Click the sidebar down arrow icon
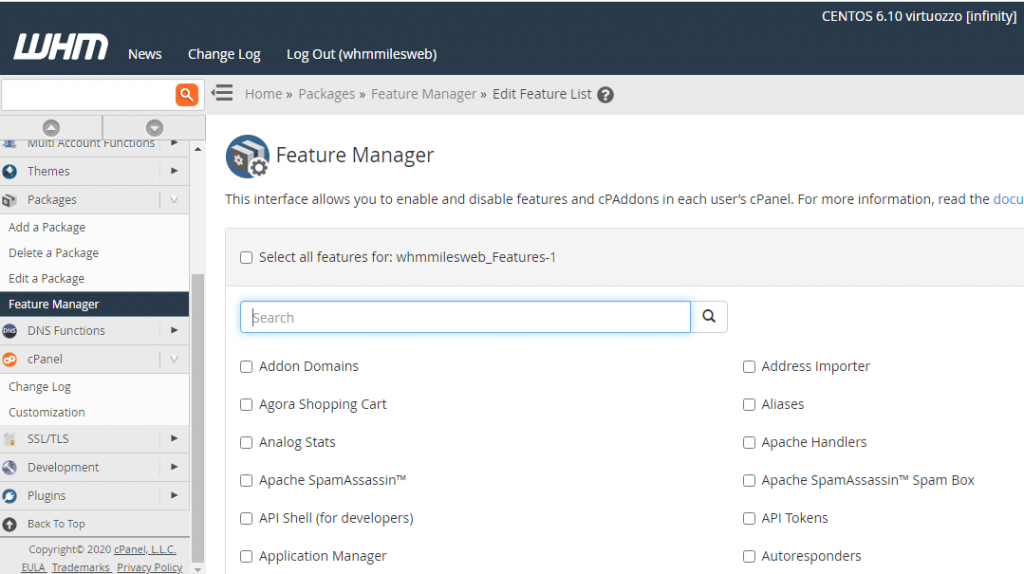 coord(154,127)
